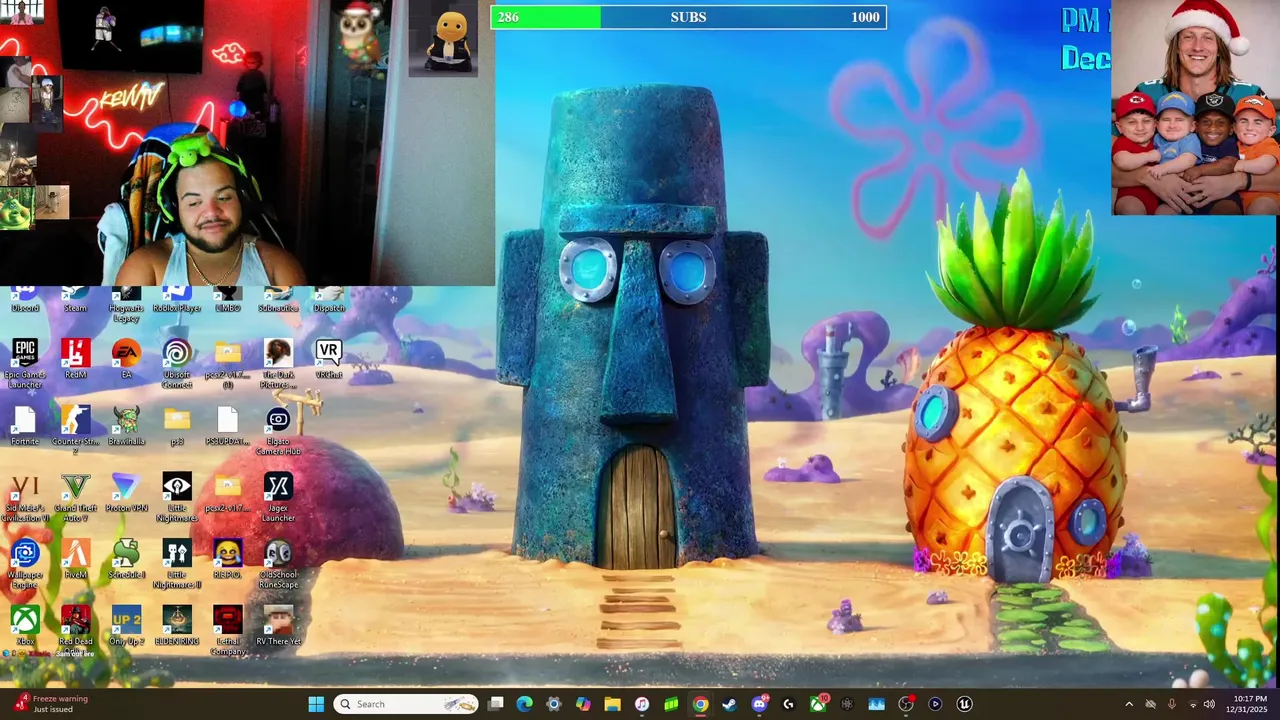Open the Xbox desktop shortcut

coord(25,626)
